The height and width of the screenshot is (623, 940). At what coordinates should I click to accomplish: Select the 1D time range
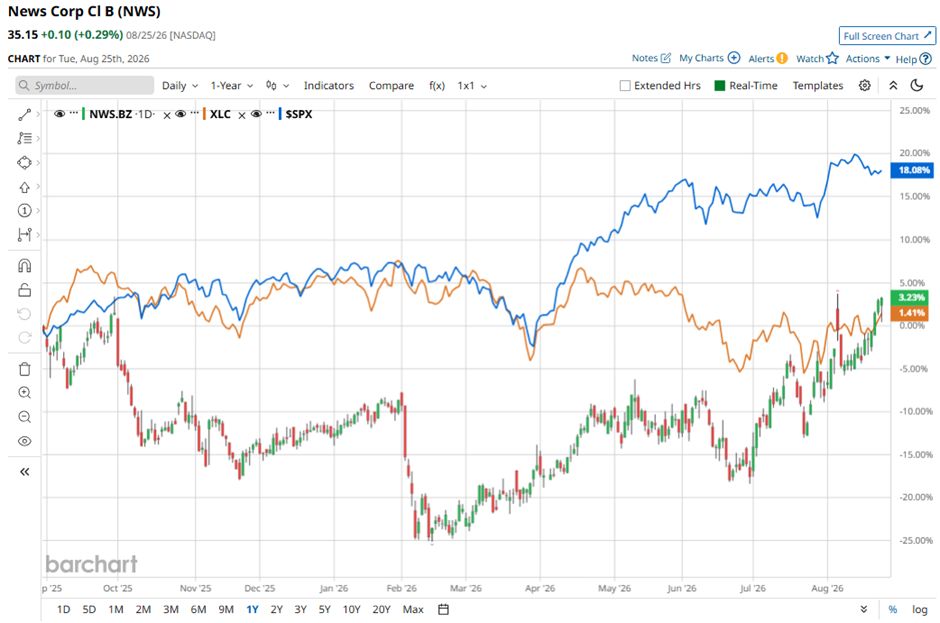(64, 609)
